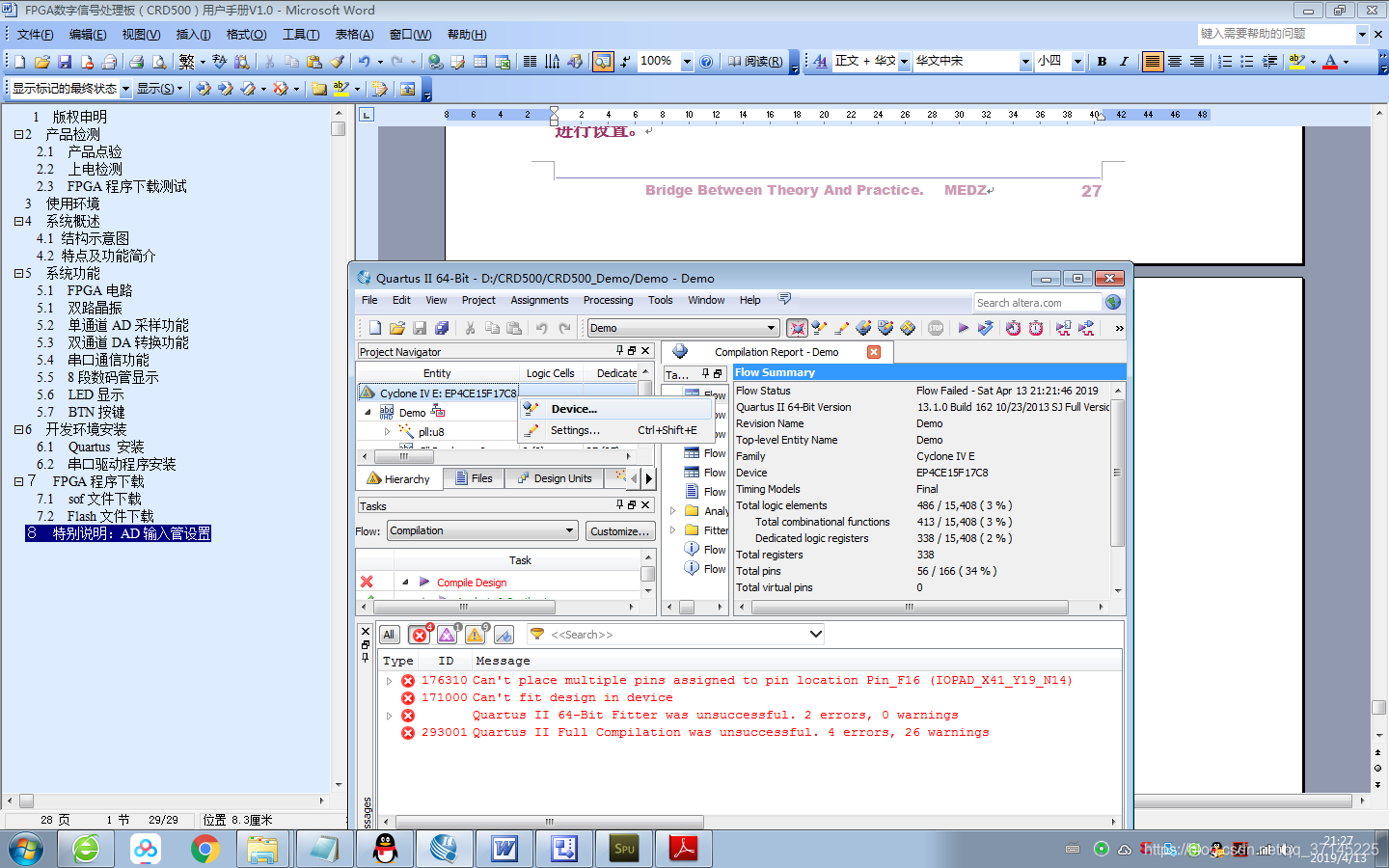This screenshot has width=1389, height=868.
Task: Start Analysis & Synthesis checkmark play icon
Action: pos(985,328)
